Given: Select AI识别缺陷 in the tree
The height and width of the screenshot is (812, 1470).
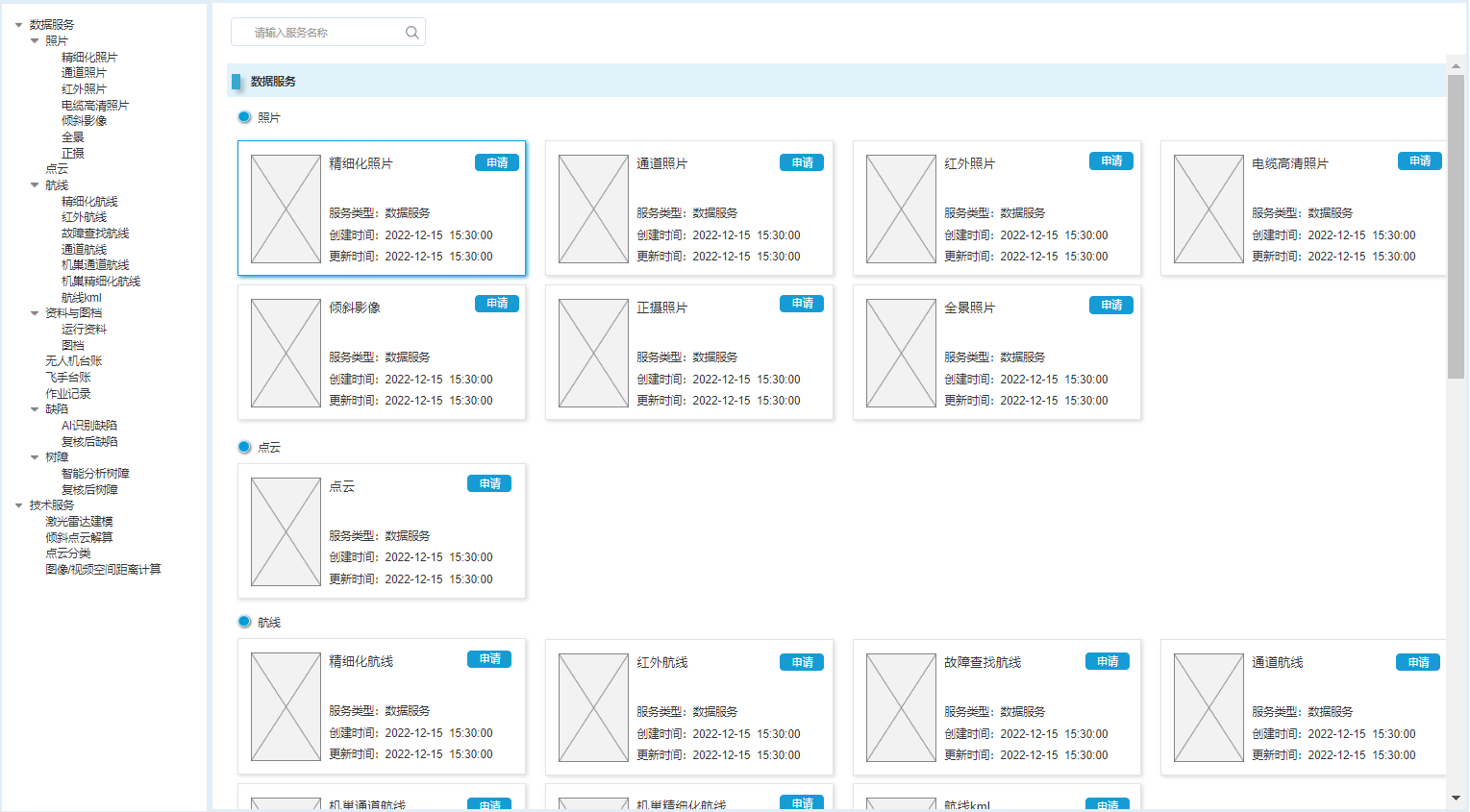Looking at the screenshot, I should (x=89, y=426).
